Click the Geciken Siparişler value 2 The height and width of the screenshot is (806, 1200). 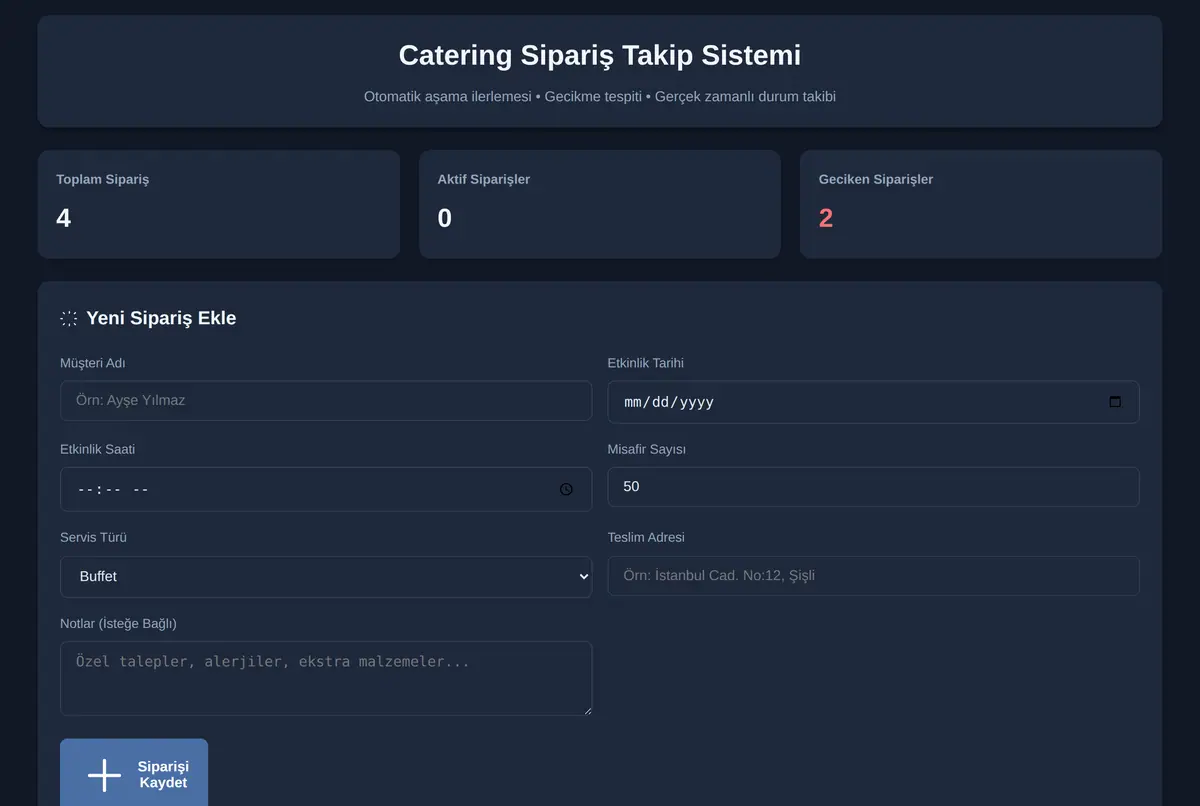[826, 218]
